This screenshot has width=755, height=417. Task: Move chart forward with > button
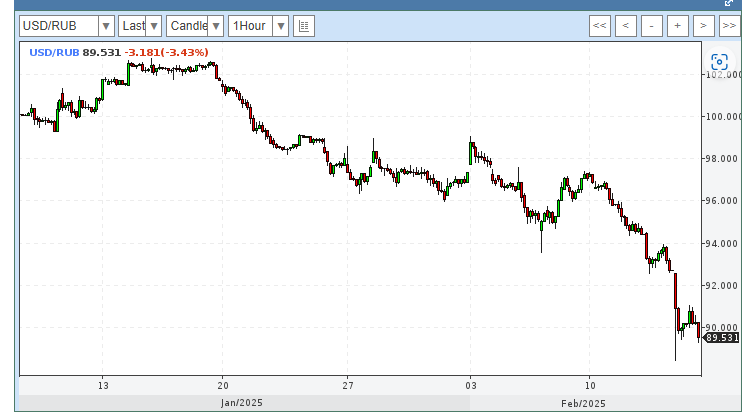point(703,26)
